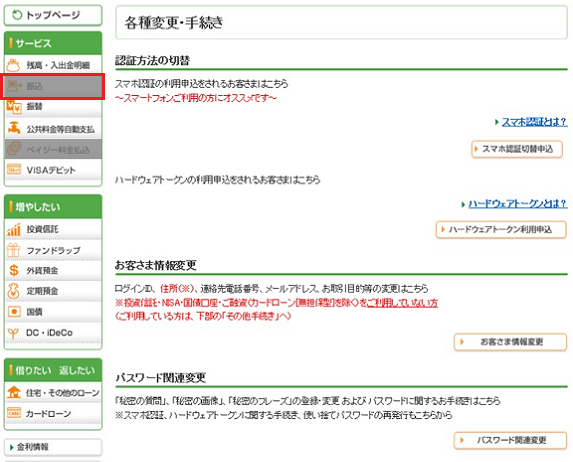The image size is (573, 462).
Task: Open the faucet icon for 公共料金等自動支払
Action: 14,128
